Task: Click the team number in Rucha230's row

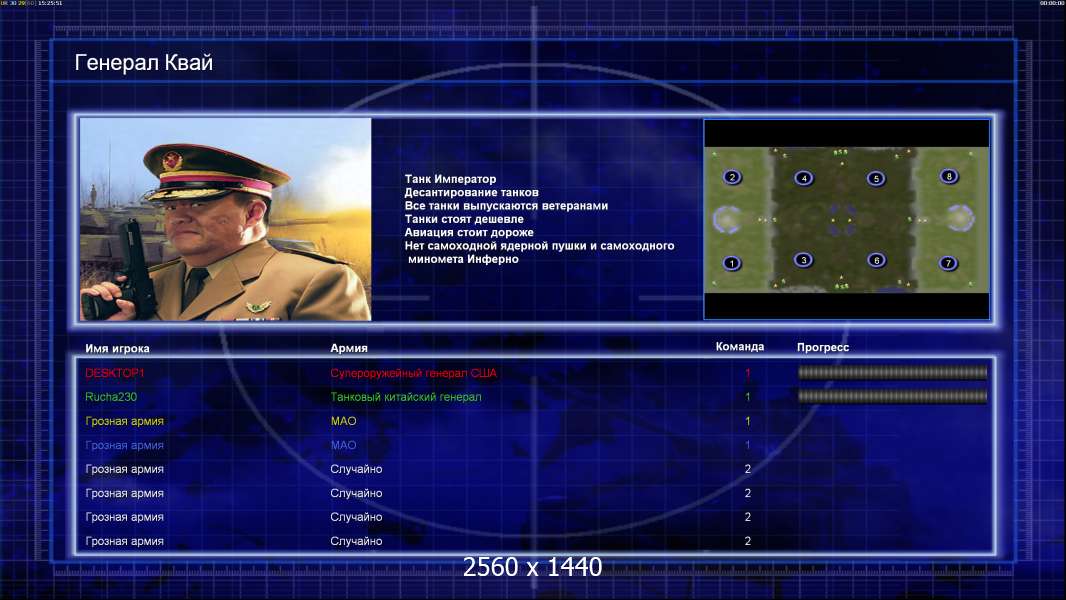Action: [x=747, y=397]
